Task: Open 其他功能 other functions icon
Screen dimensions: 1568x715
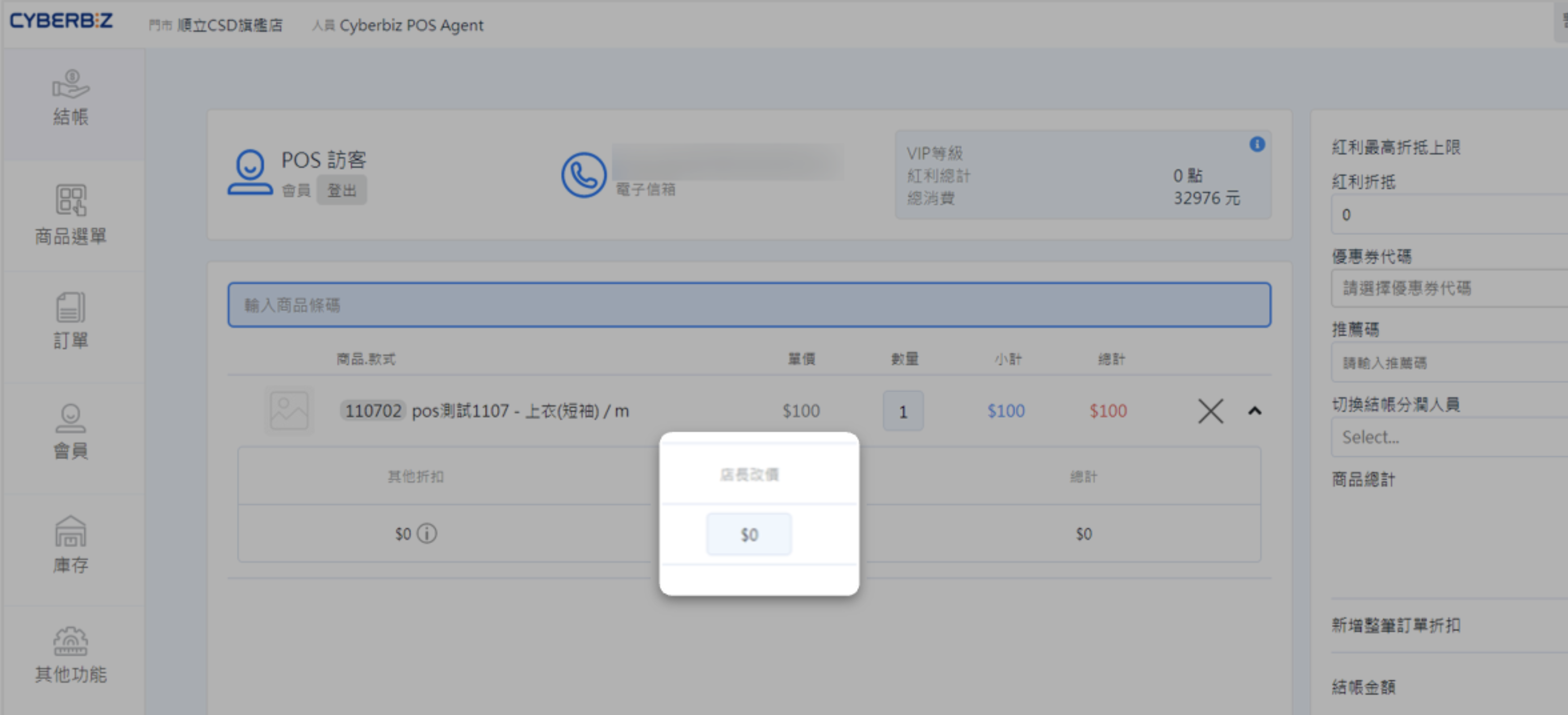Action: (70, 655)
